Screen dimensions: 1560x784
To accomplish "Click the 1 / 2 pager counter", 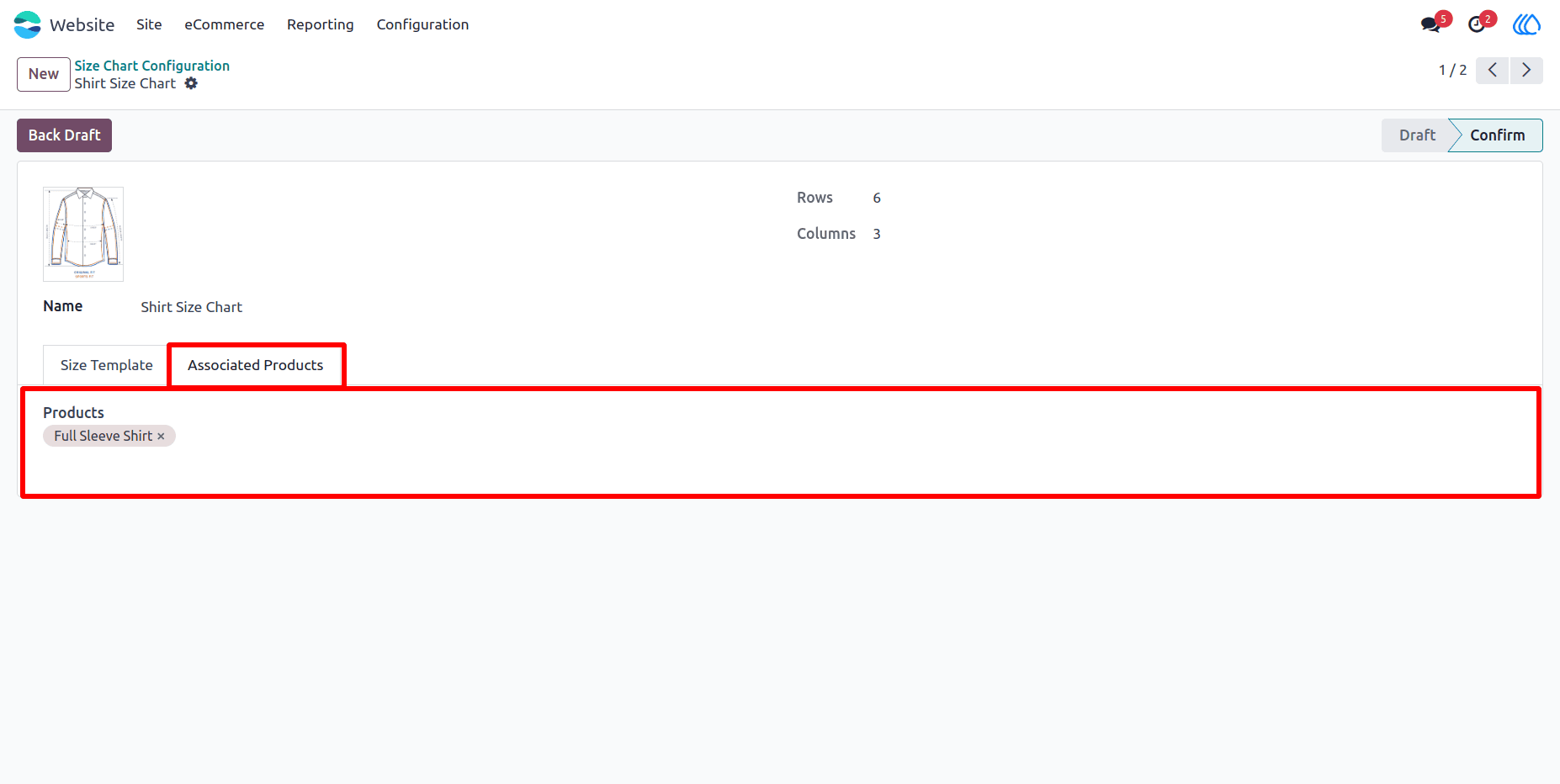I will pos(1452,71).
